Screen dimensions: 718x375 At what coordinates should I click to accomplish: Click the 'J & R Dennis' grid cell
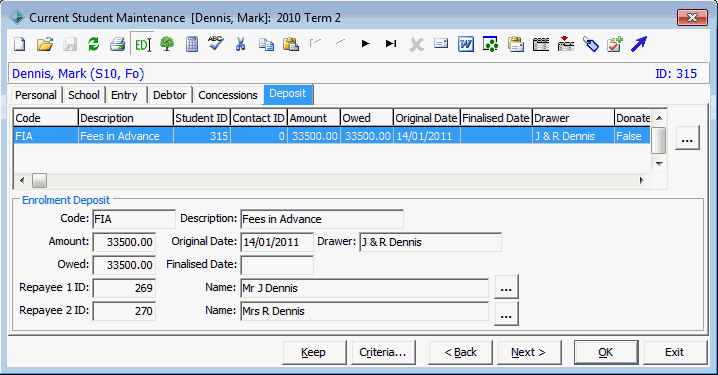[573, 136]
